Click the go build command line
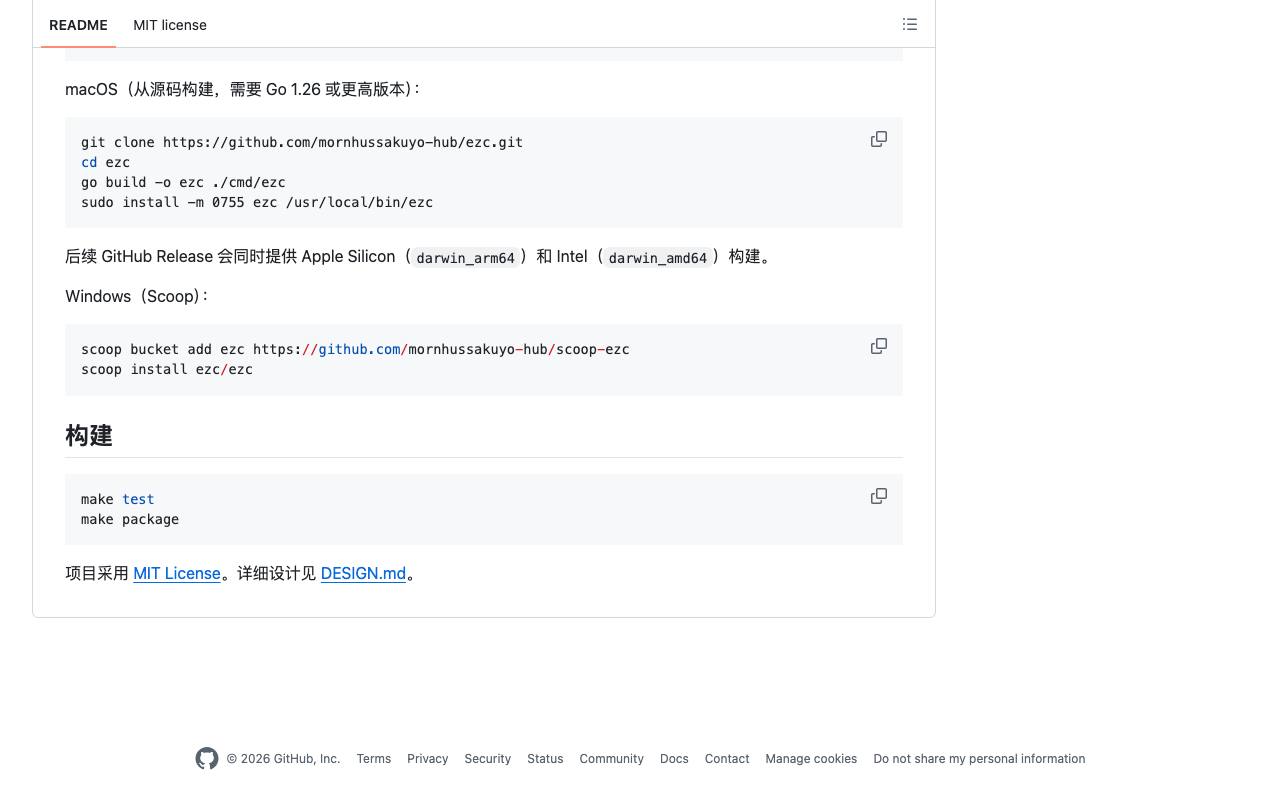 [183, 182]
